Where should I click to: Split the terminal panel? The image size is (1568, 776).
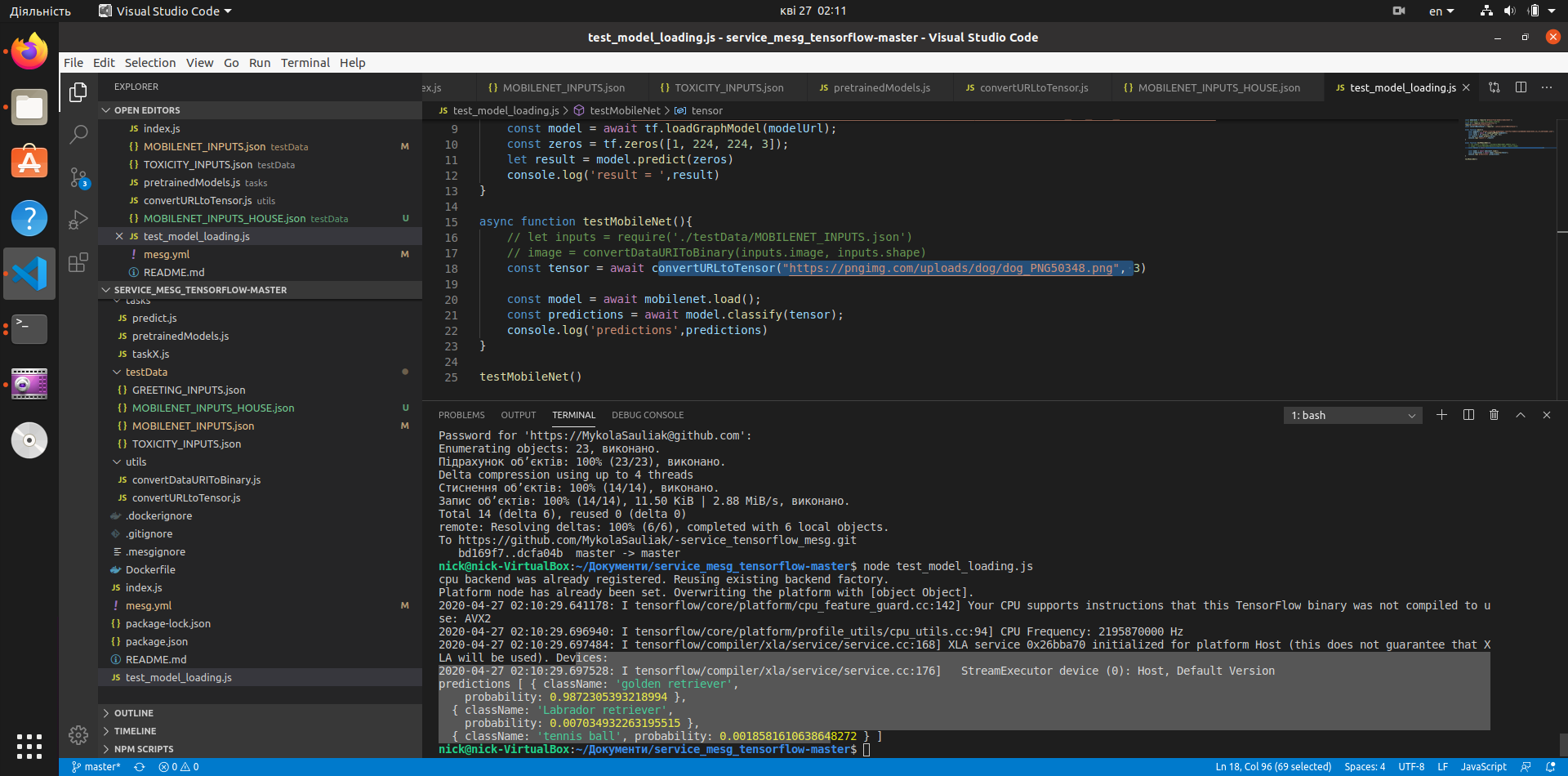[1468, 415]
